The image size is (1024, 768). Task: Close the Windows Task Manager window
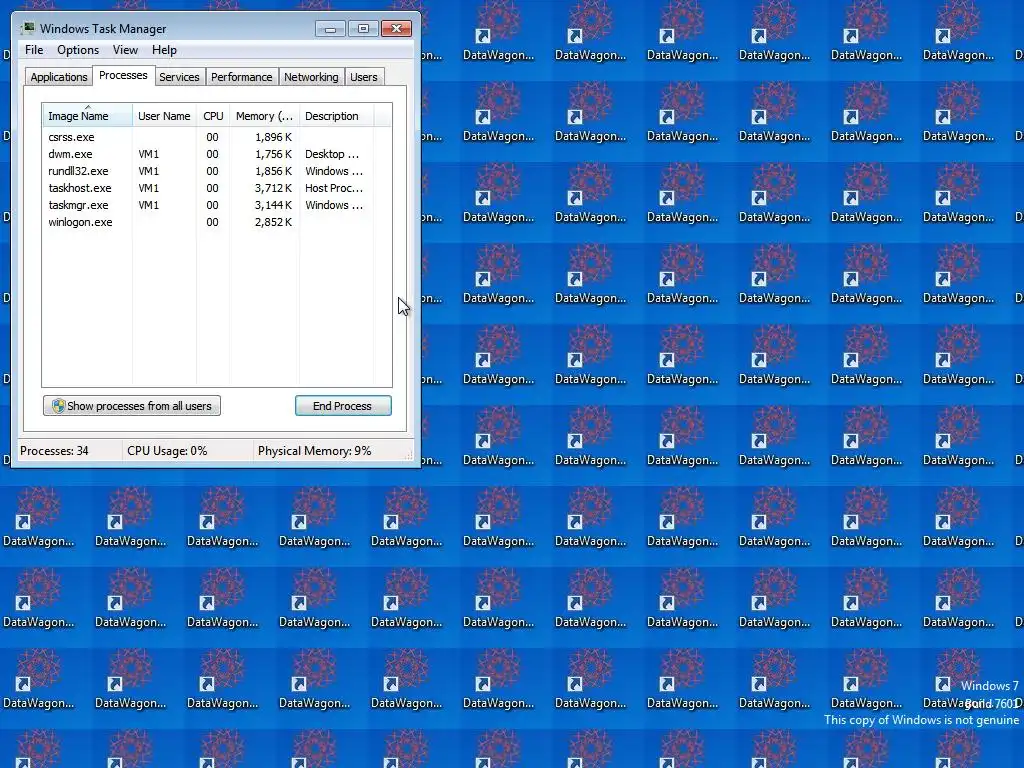point(396,29)
